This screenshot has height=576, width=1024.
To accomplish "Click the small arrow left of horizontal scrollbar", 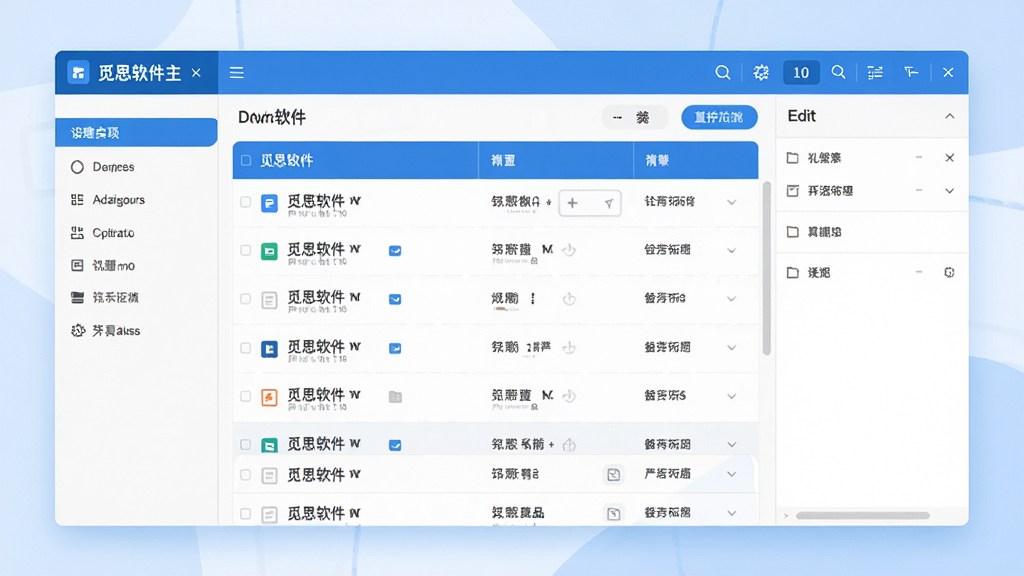I will (x=786, y=515).
